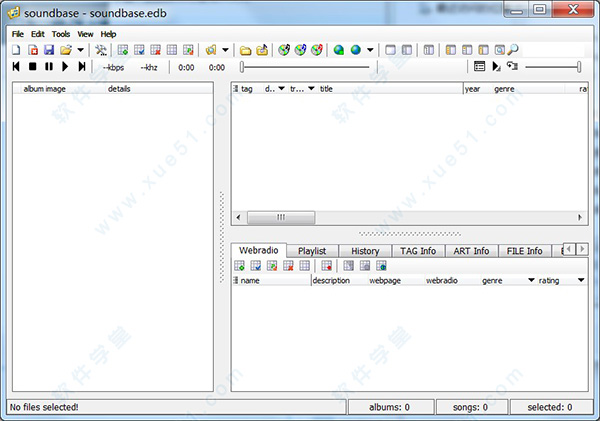600x421 pixels.
Task: Stop playback with the stop button
Action: 33,67
